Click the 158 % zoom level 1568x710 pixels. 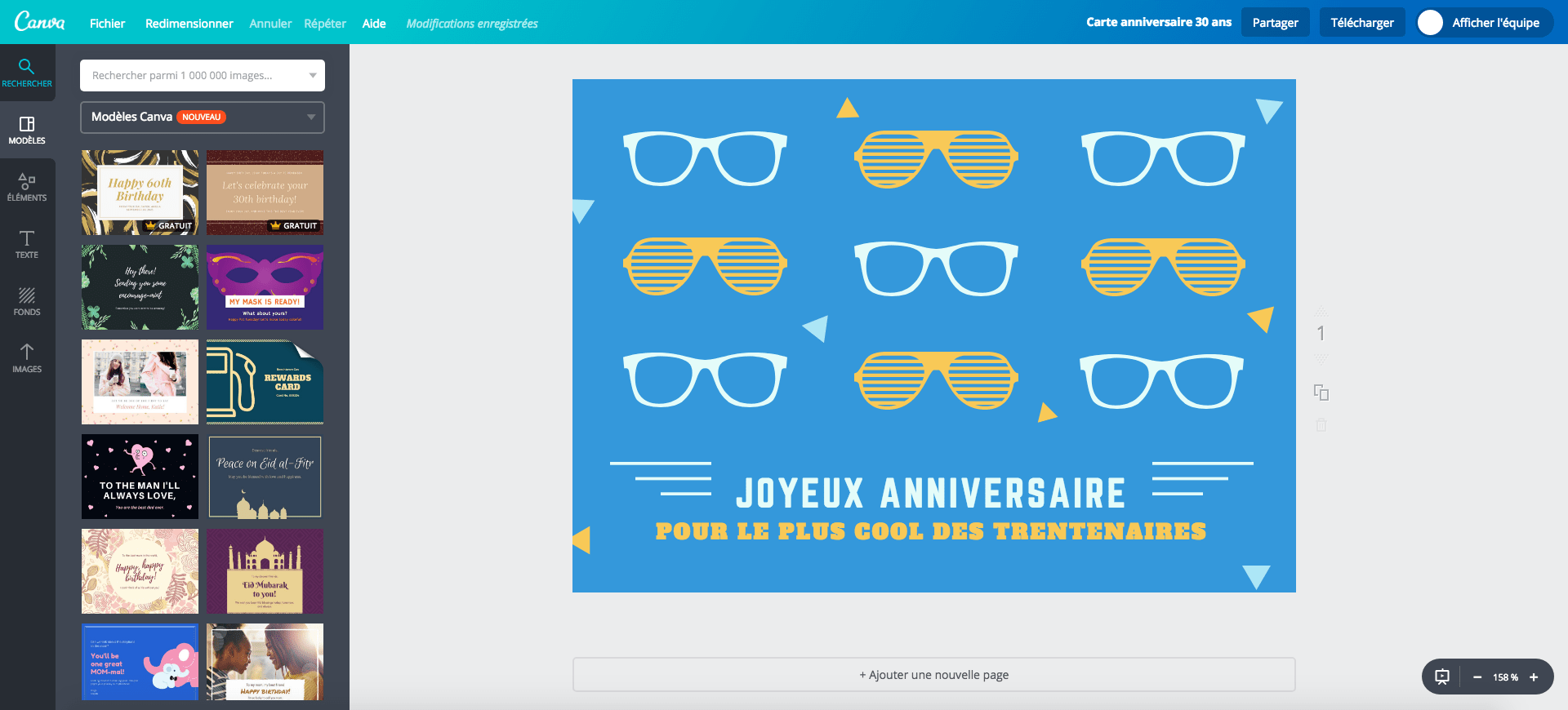tap(1505, 677)
